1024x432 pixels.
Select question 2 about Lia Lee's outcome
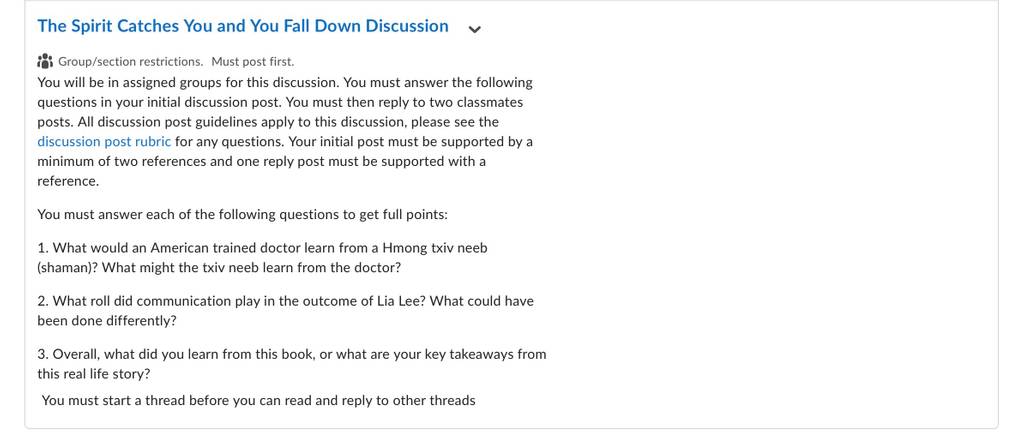[x=285, y=311]
